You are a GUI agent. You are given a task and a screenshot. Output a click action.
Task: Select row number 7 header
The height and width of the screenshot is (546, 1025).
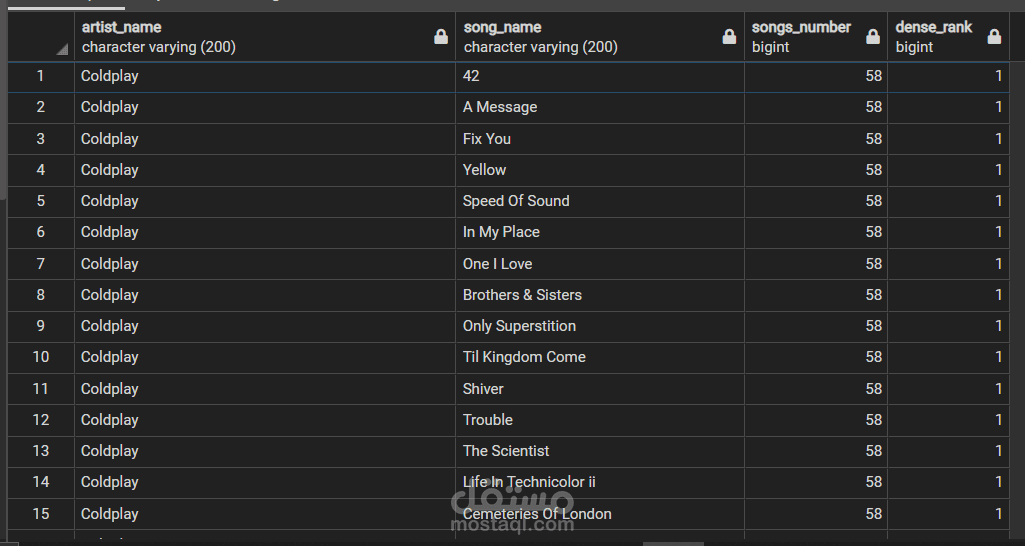[41, 264]
